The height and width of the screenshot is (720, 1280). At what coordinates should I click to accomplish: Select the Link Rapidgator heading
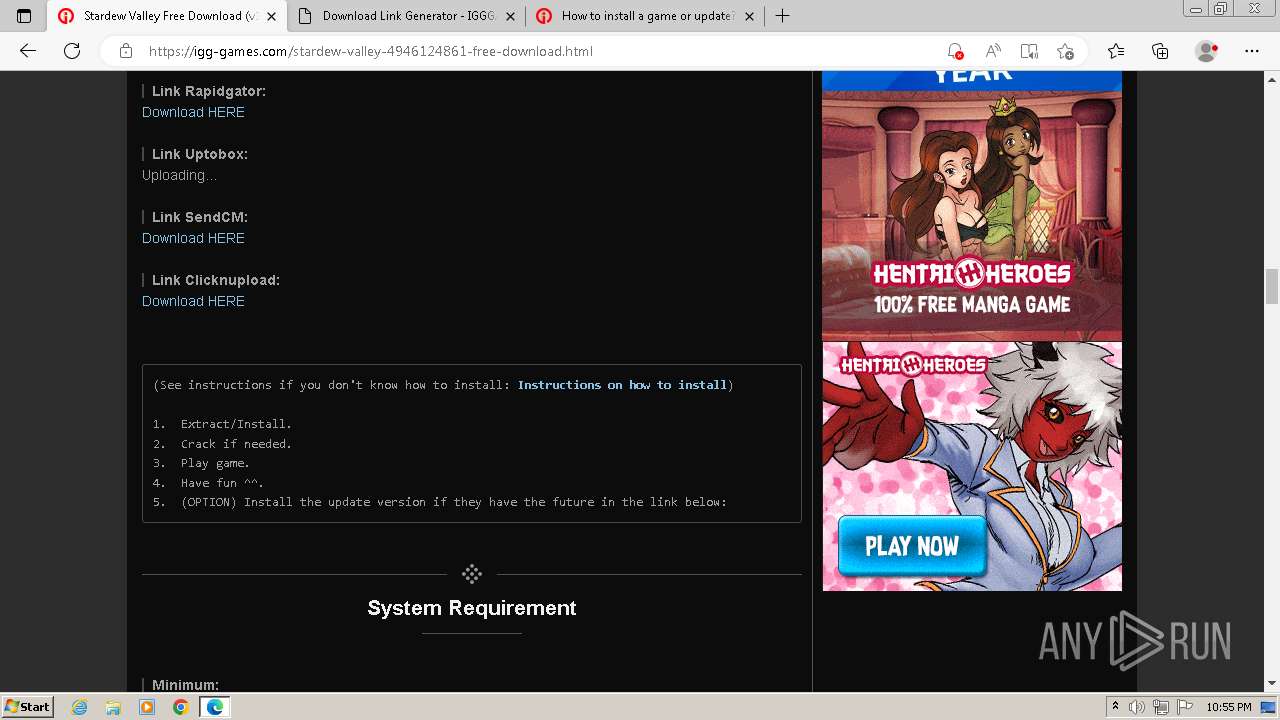(209, 91)
